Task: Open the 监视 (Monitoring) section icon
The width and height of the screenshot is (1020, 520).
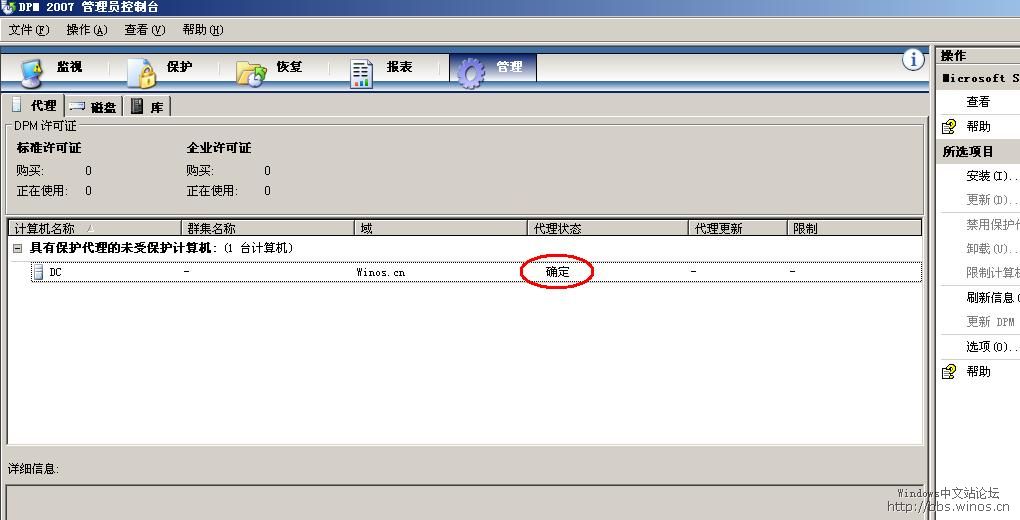Action: (x=33, y=72)
